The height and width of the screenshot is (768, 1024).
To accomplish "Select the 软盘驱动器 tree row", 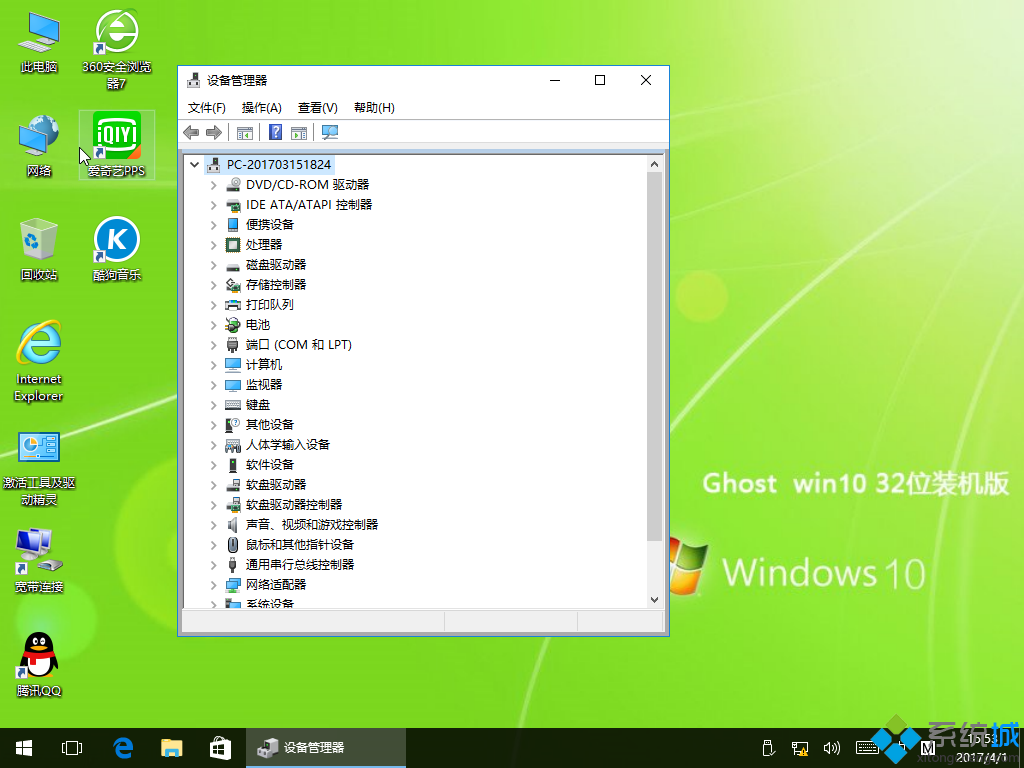I will [x=276, y=485].
